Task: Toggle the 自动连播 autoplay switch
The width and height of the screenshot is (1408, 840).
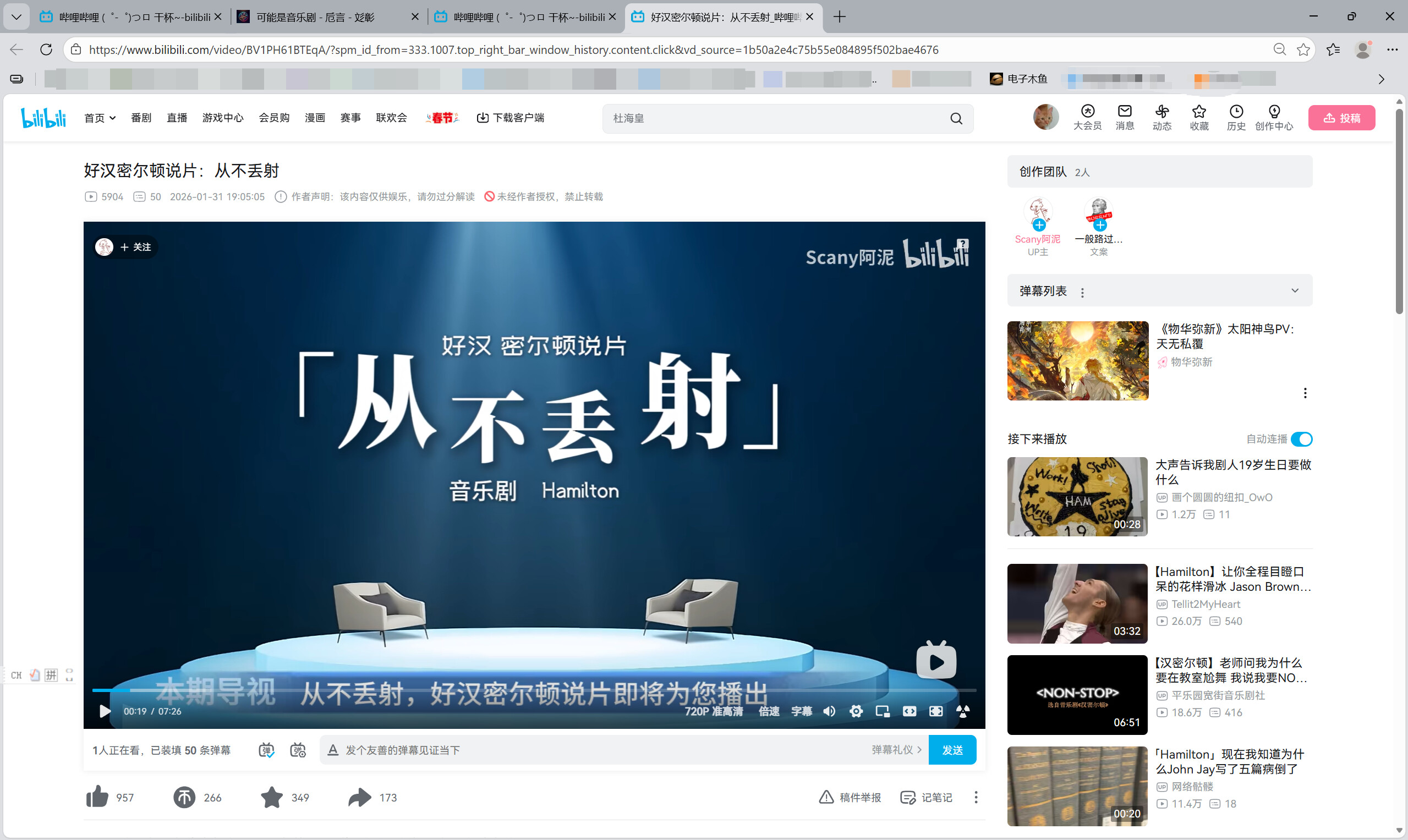Action: pyautogui.click(x=1301, y=438)
